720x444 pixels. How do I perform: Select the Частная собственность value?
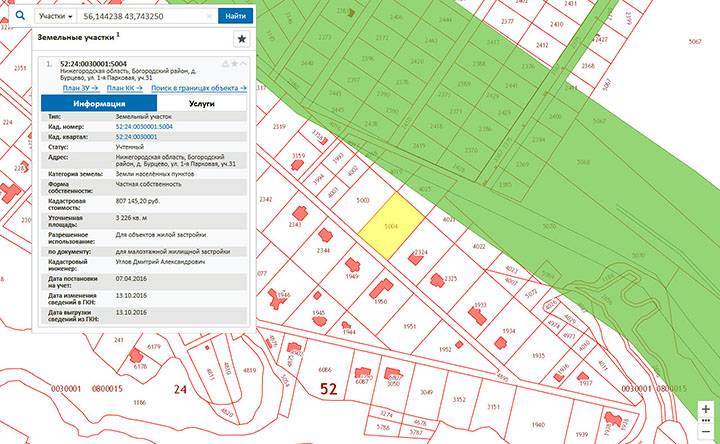pos(148,184)
